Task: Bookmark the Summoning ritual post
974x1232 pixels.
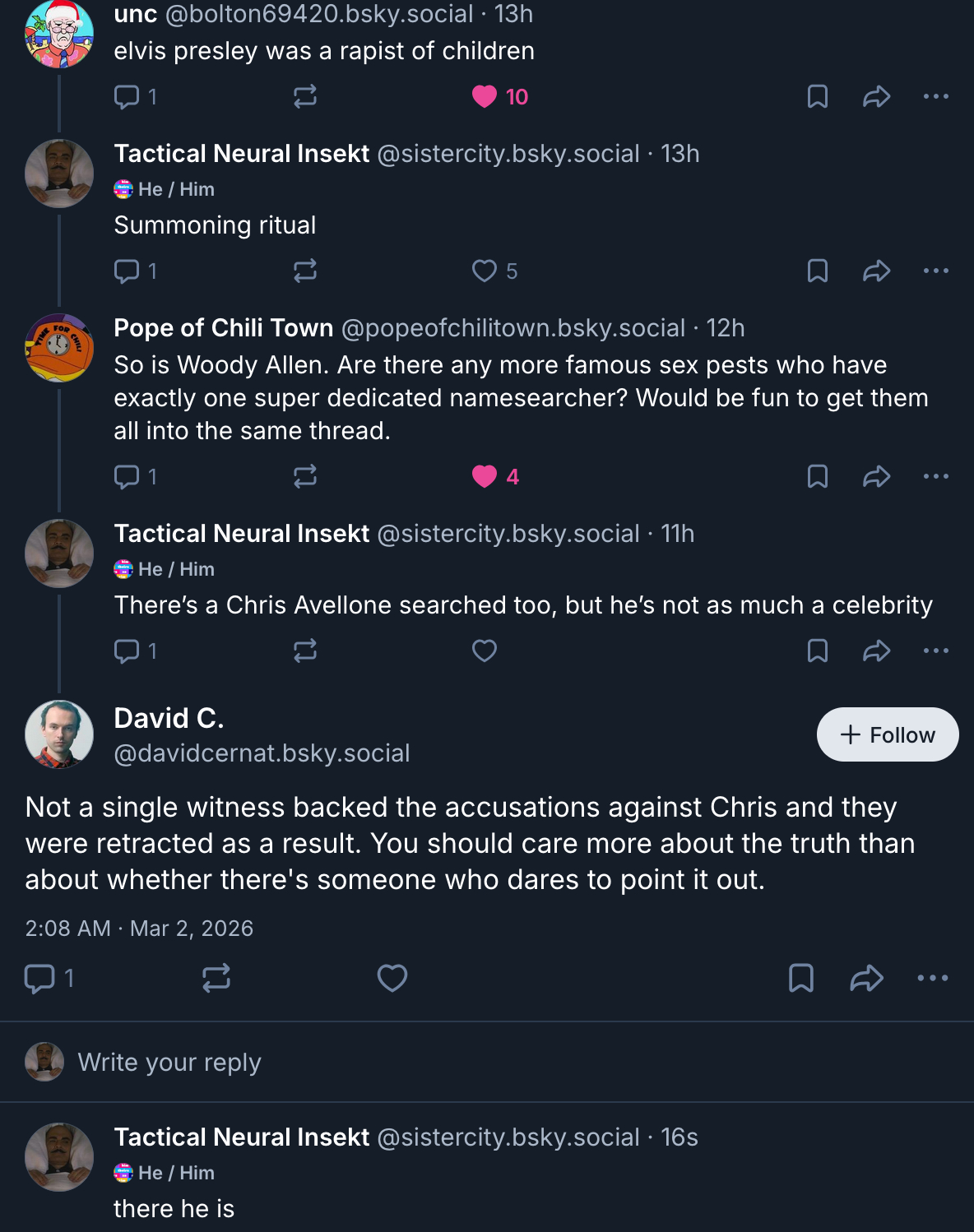Action: tap(818, 271)
